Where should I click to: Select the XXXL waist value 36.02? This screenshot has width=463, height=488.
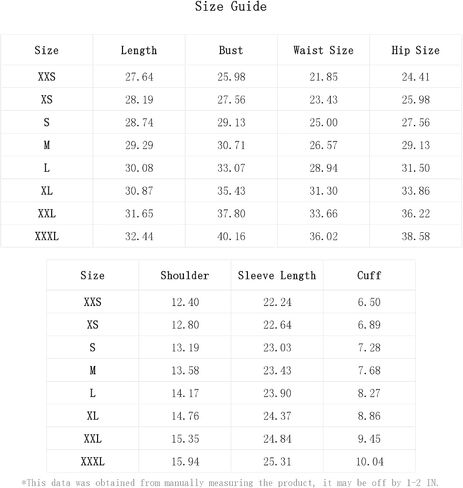[323, 236]
